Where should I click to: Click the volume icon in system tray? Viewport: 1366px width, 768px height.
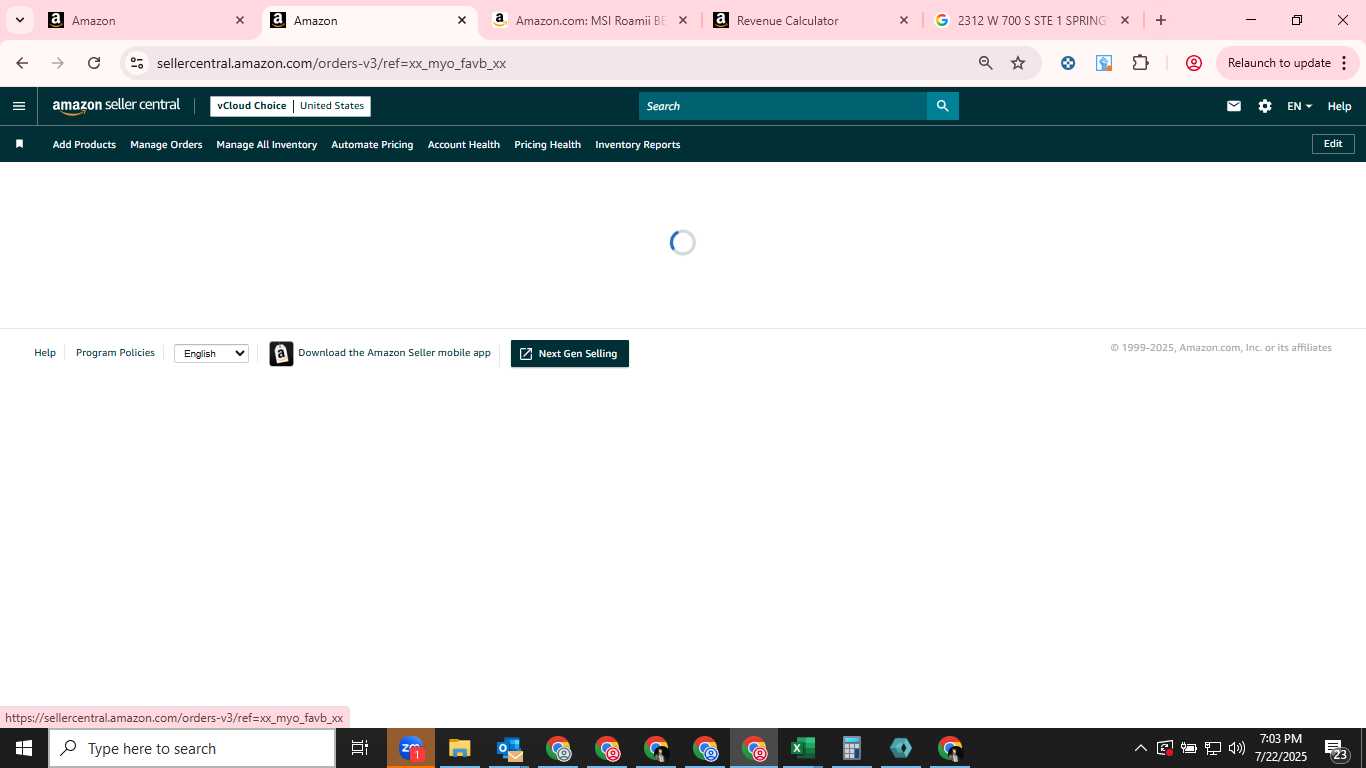[x=1237, y=748]
